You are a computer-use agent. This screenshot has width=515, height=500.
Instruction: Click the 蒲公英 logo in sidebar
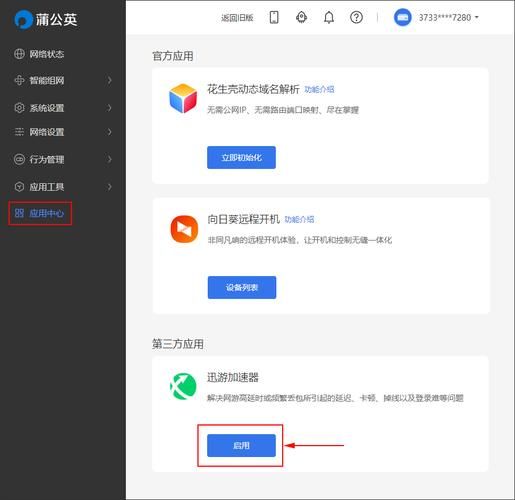tap(46, 19)
